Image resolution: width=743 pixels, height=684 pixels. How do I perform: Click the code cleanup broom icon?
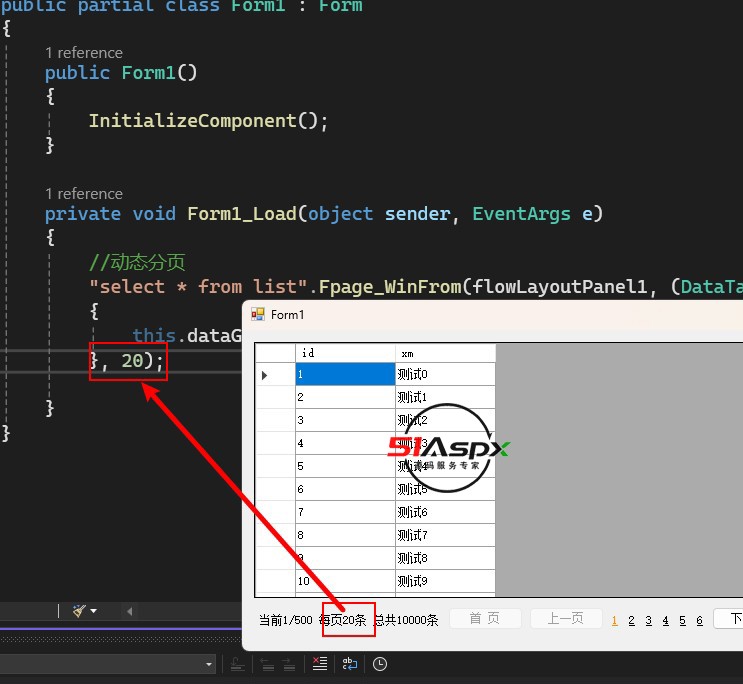[x=79, y=611]
